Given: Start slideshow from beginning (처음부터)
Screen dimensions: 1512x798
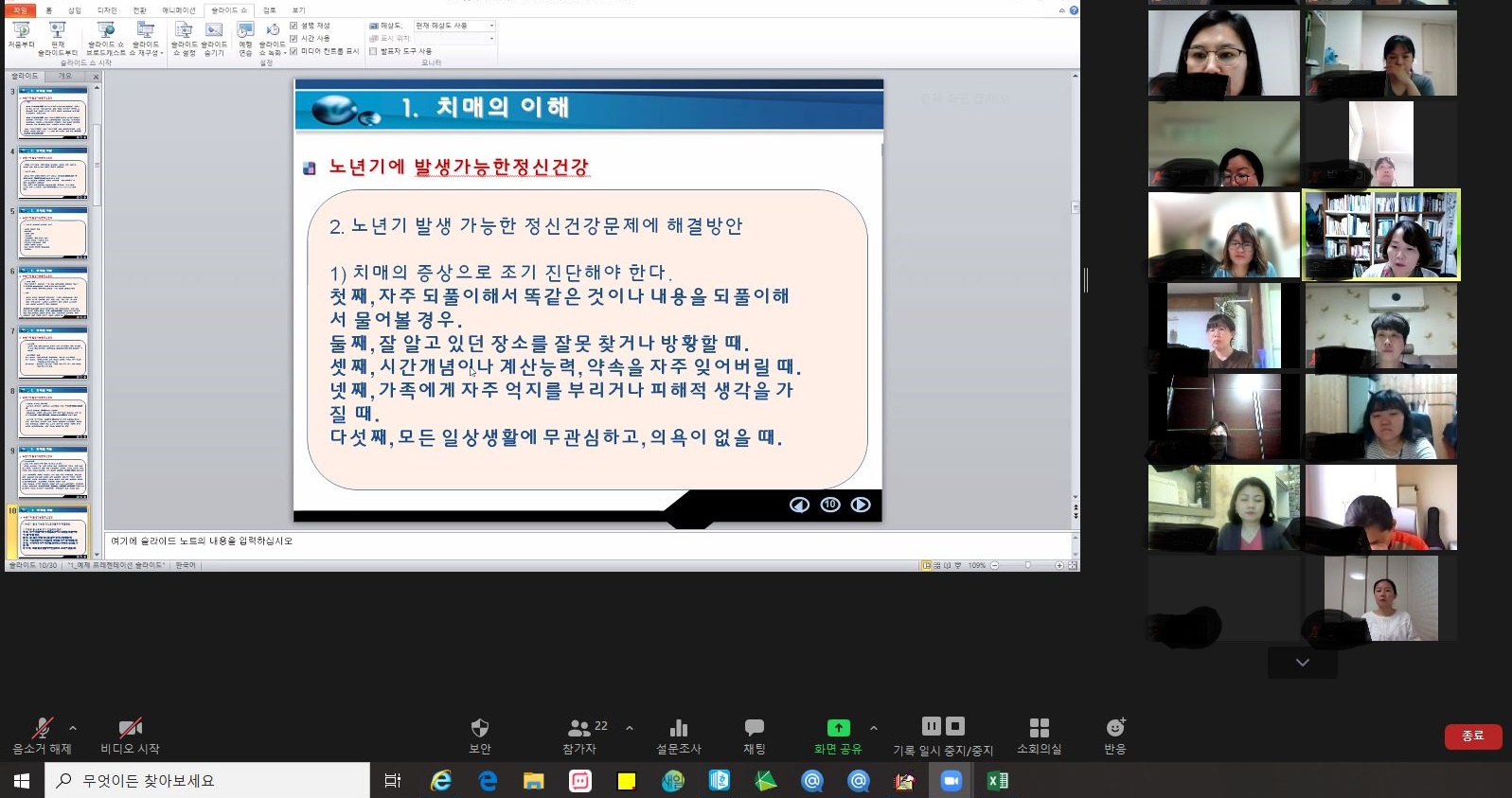Looking at the screenshot, I should pyautogui.click(x=21, y=37).
